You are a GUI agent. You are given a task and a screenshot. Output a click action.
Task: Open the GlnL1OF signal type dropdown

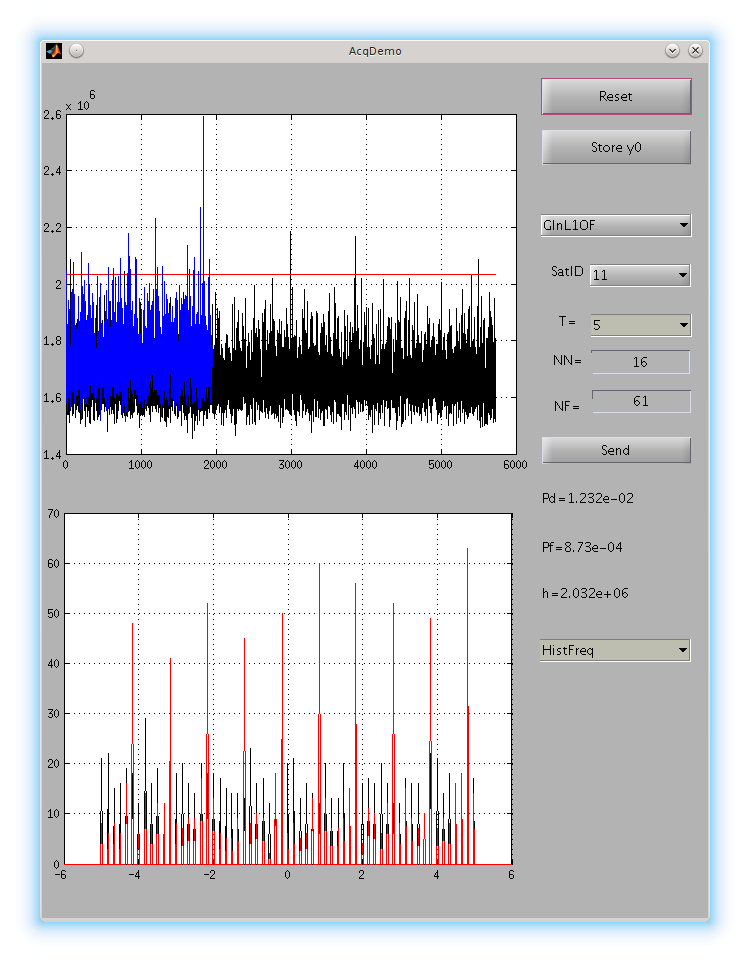pyautogui.click(x=615, y=225)
